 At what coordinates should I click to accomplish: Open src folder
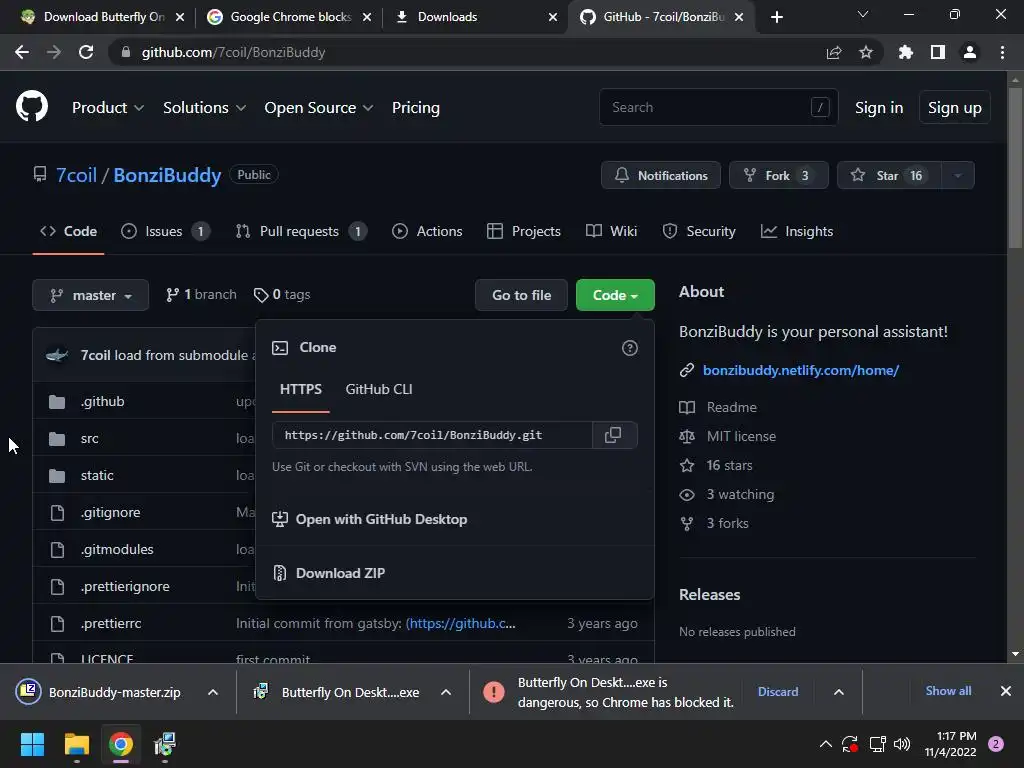pyautogui.click(x=89, y=439)
